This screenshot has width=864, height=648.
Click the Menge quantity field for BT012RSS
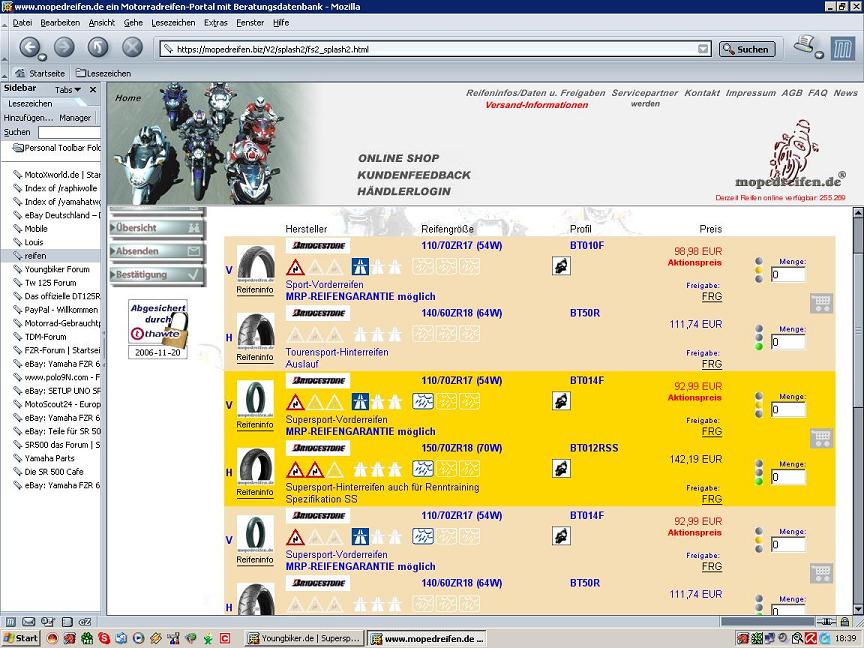pyautogui.click(x=788, y=477)
